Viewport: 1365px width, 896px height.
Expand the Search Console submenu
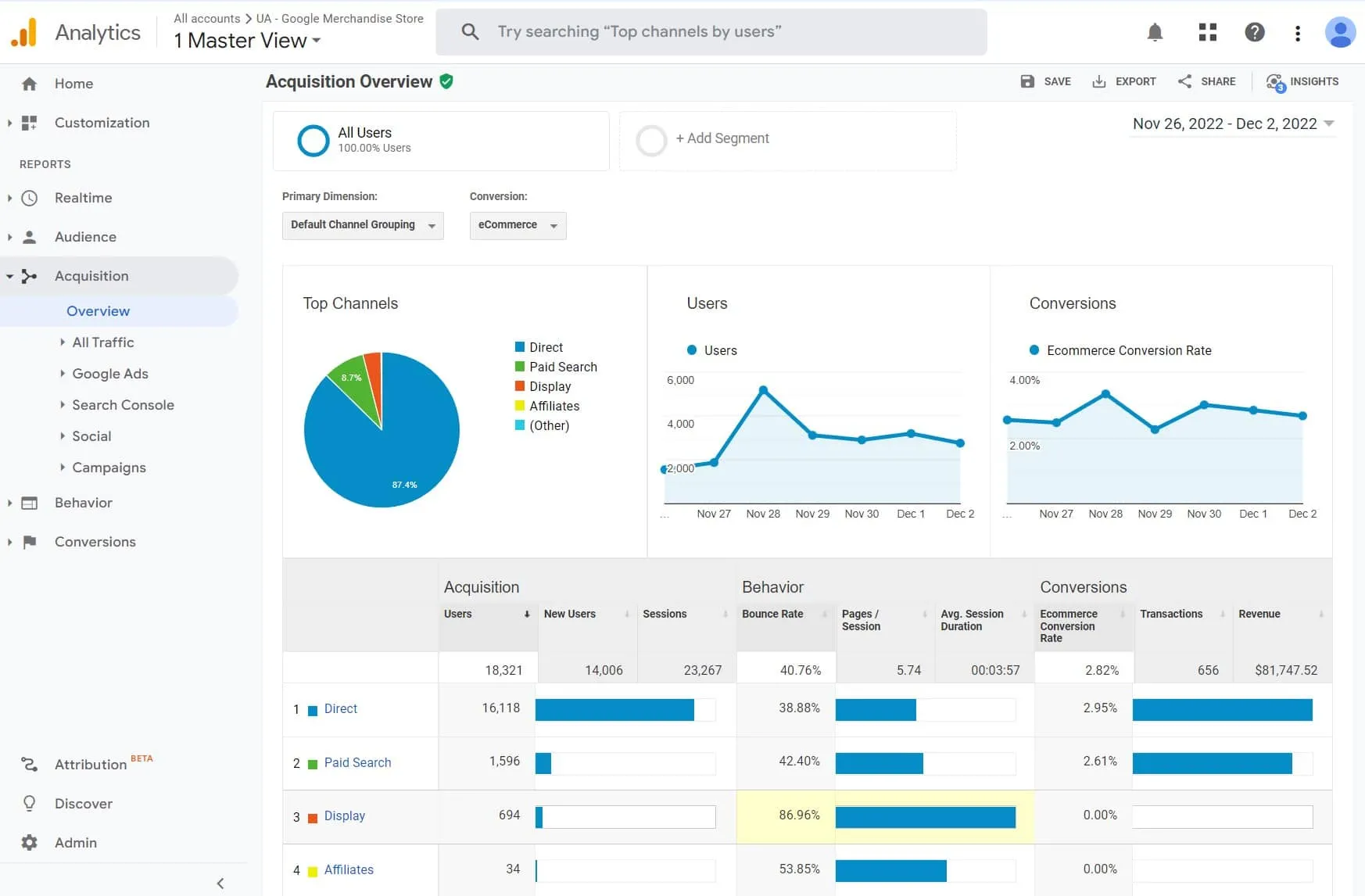coord(63,404)
